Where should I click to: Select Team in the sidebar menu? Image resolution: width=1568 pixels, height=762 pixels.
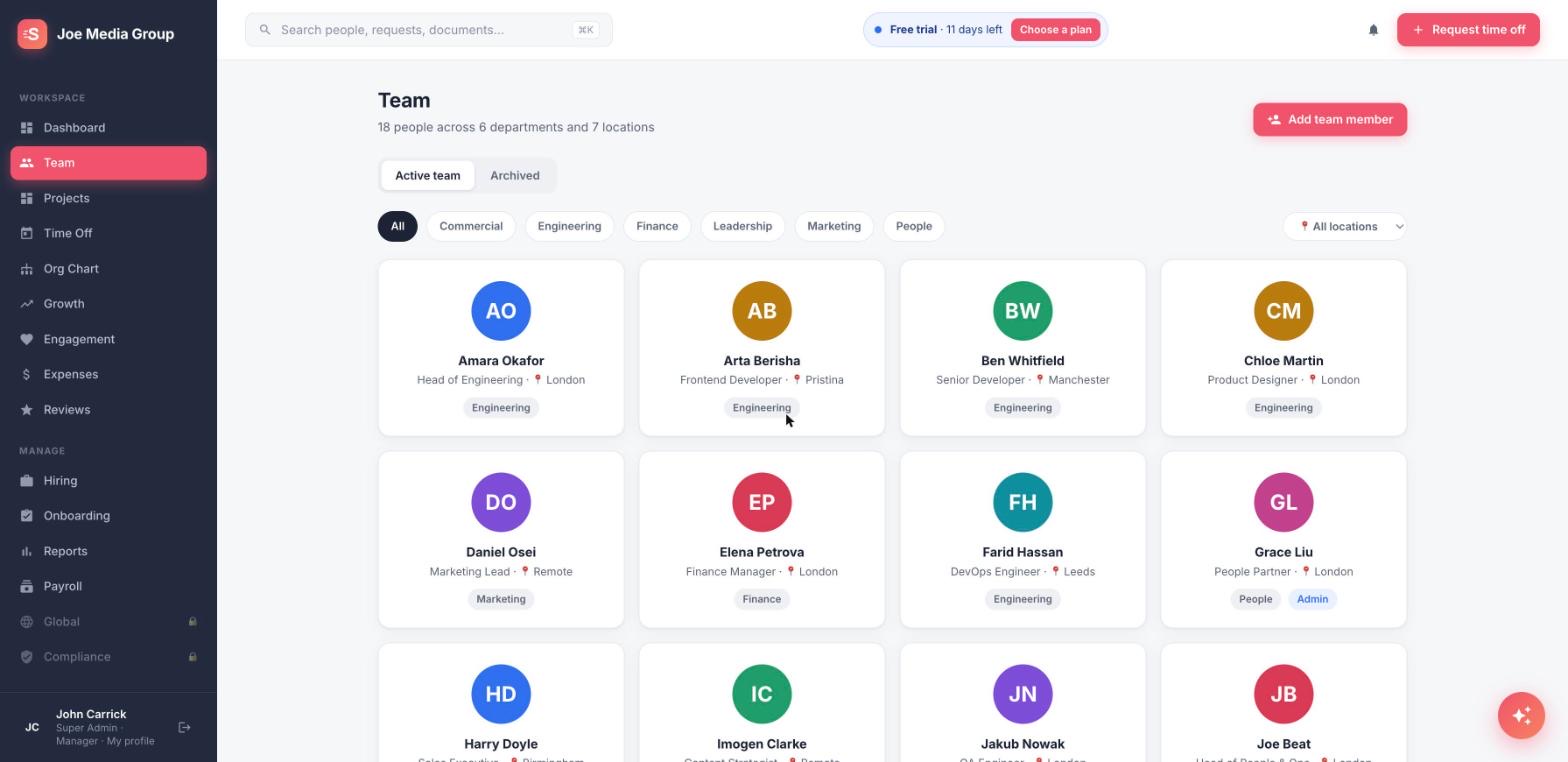click(108, 163)
